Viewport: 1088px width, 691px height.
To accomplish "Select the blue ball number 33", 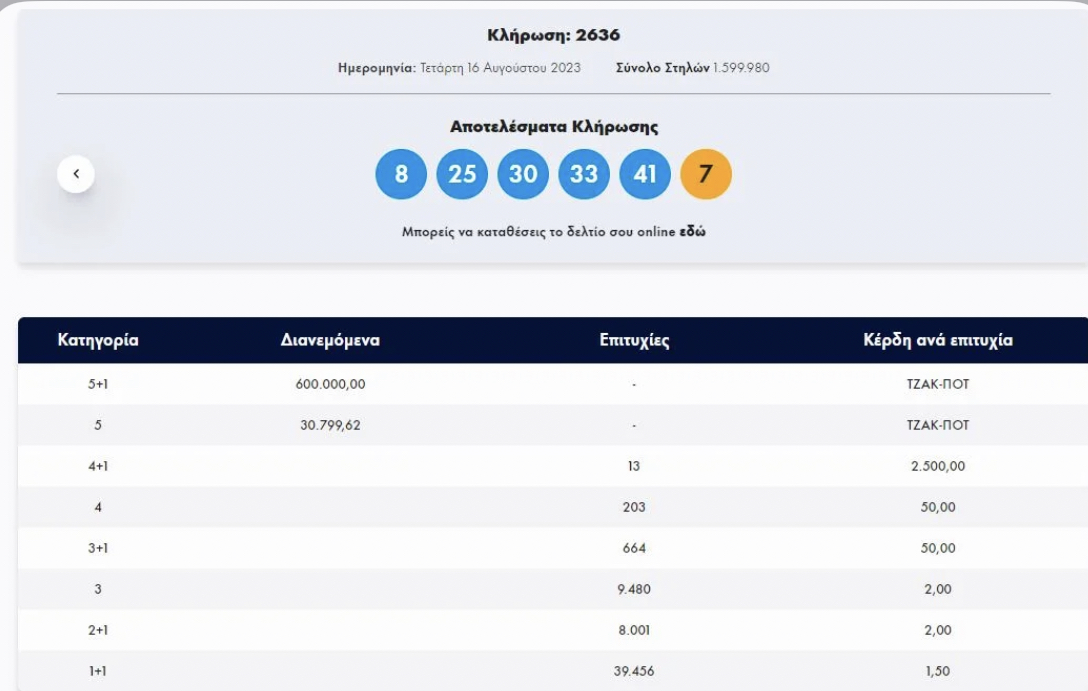I will 584,174.
